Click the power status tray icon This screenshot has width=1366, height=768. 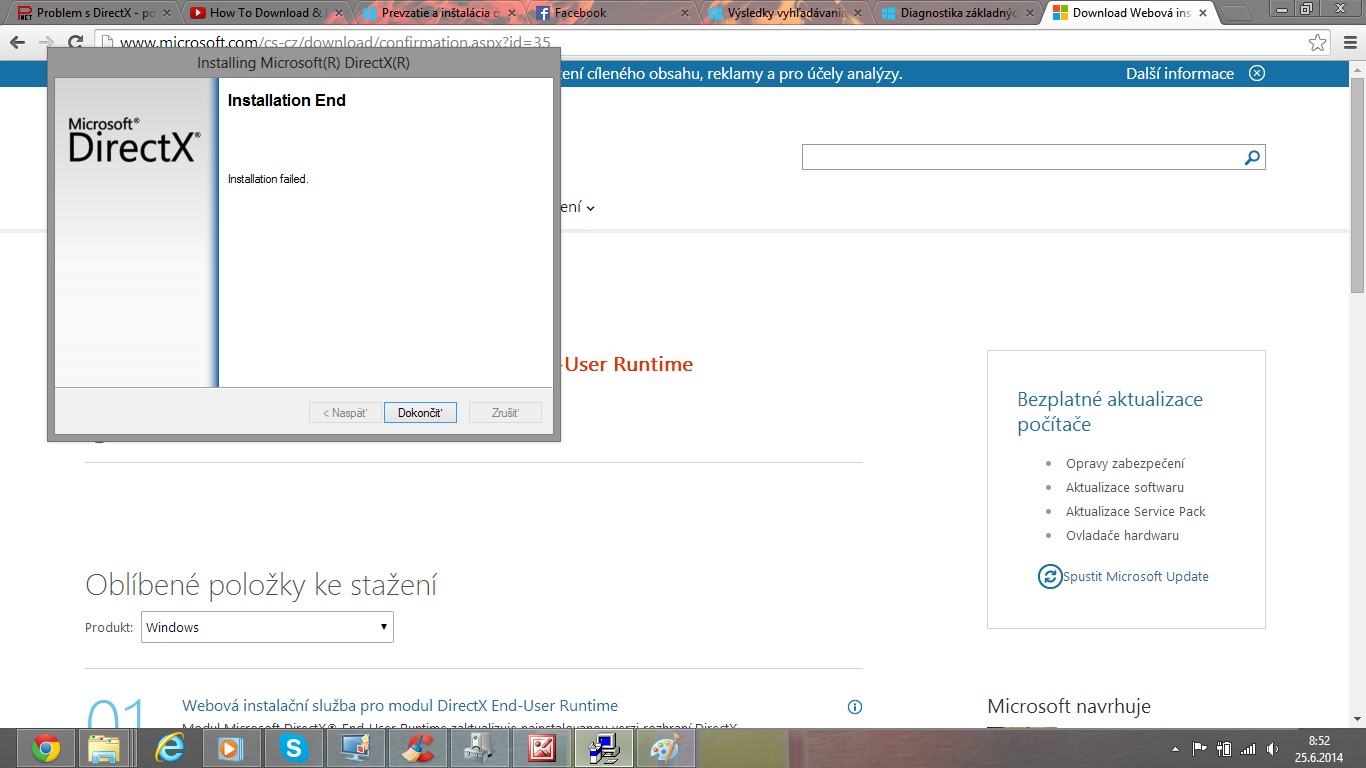[1223, 748]
